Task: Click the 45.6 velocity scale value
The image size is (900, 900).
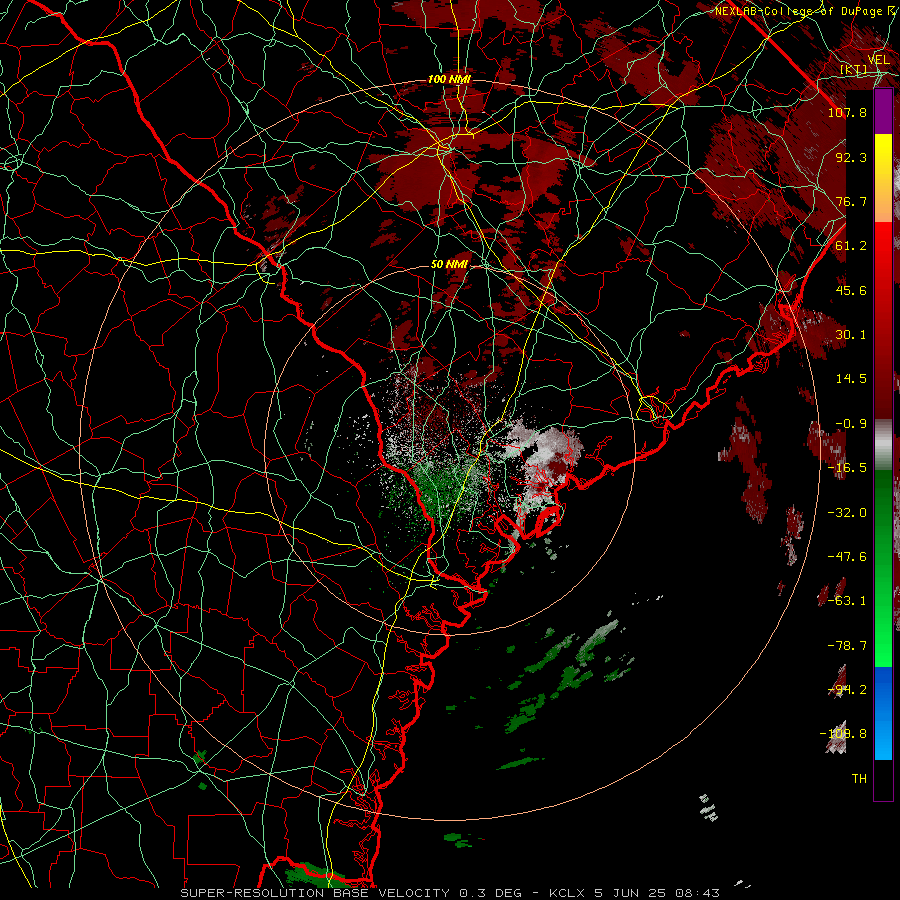Action: coord(851,290)
